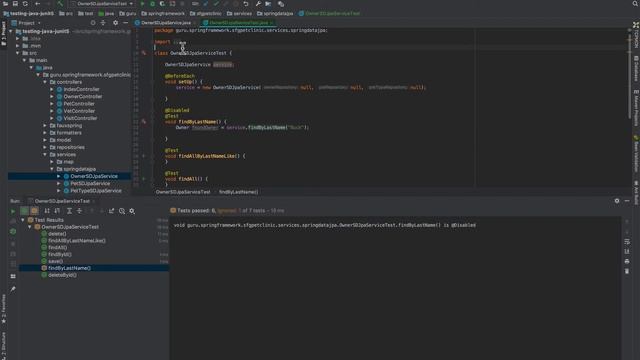Save all files toolbar icon

(15, 4)
